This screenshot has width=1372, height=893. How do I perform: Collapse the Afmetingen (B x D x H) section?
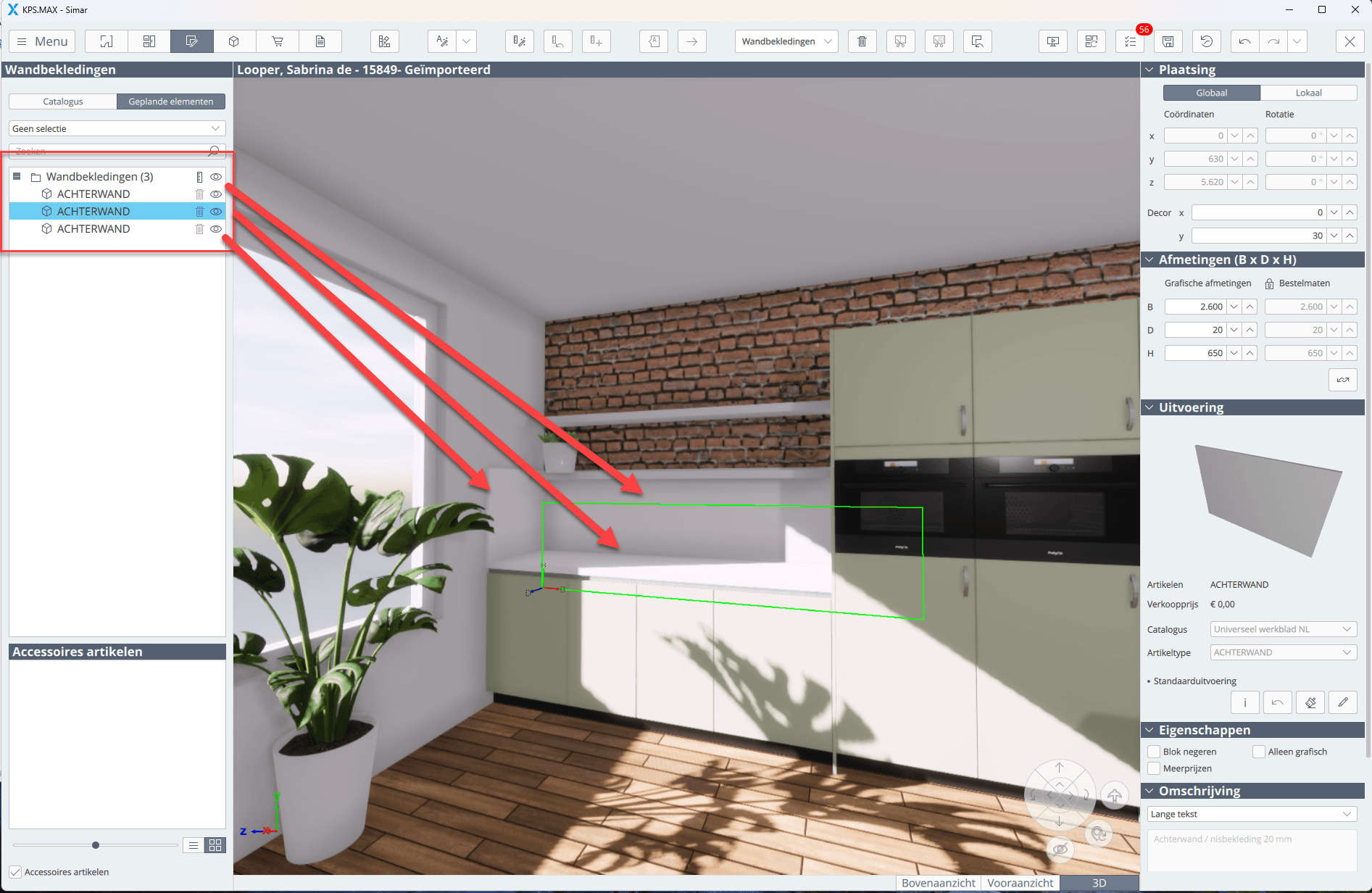(1149, 259)
